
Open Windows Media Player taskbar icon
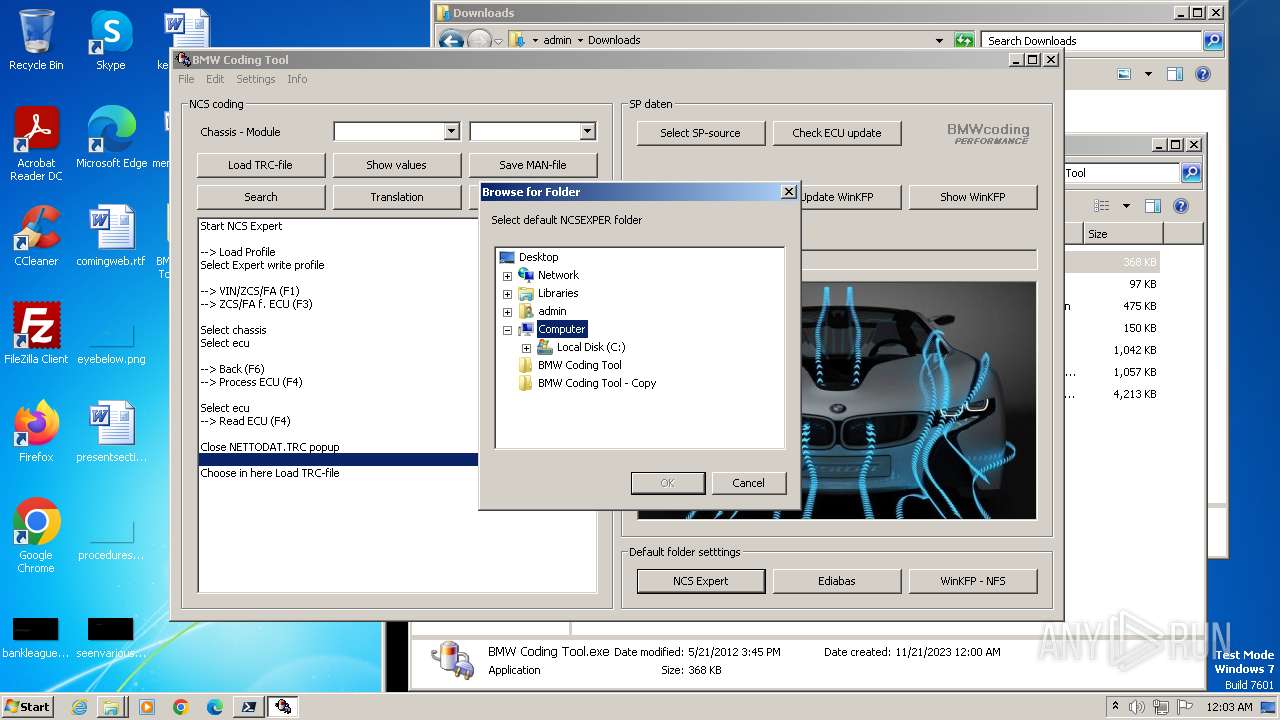(x=147, y=707)
